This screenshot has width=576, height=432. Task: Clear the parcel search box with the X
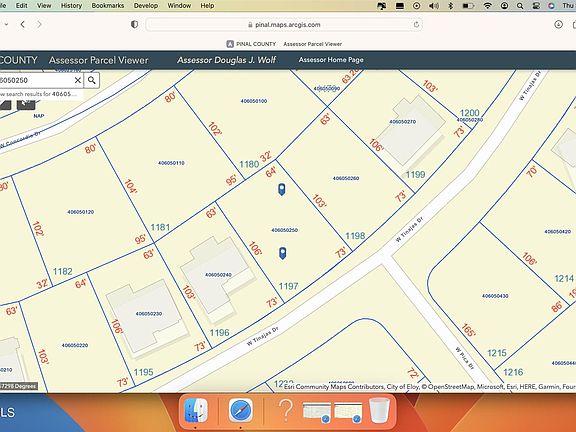(x=78, y=80)
